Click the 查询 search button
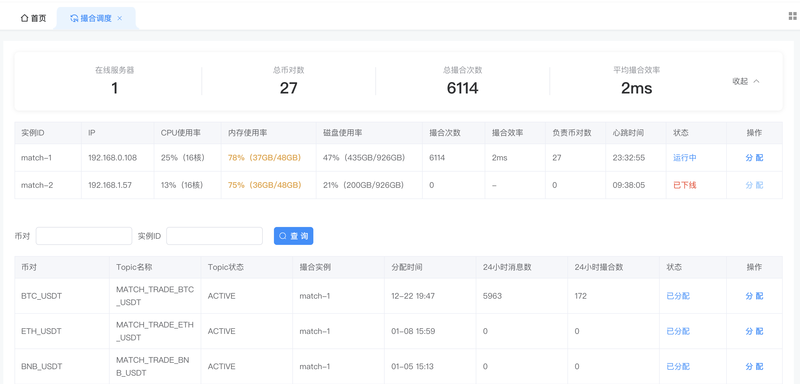The width and height of the screenshot is (800, 384). click(x=293, y=236)
